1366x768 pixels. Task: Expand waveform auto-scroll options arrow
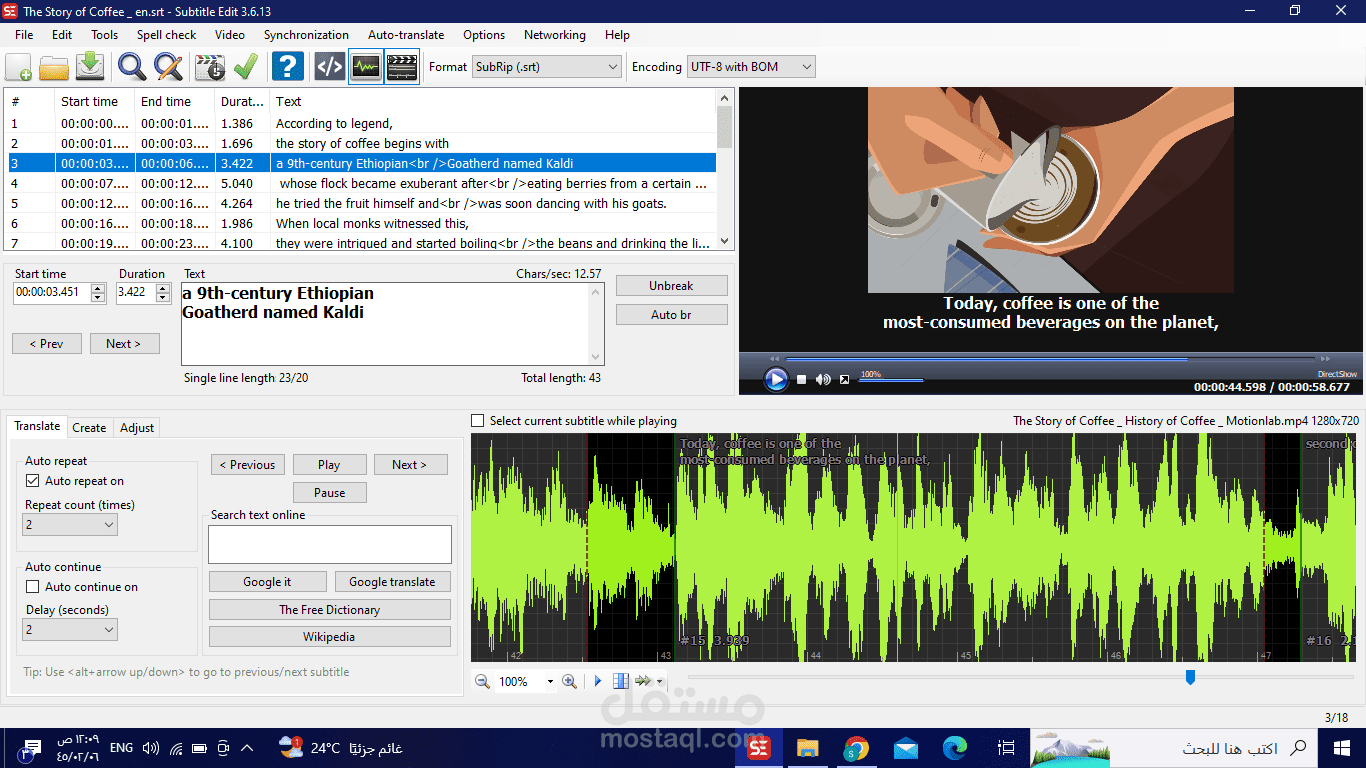(660, 682)
